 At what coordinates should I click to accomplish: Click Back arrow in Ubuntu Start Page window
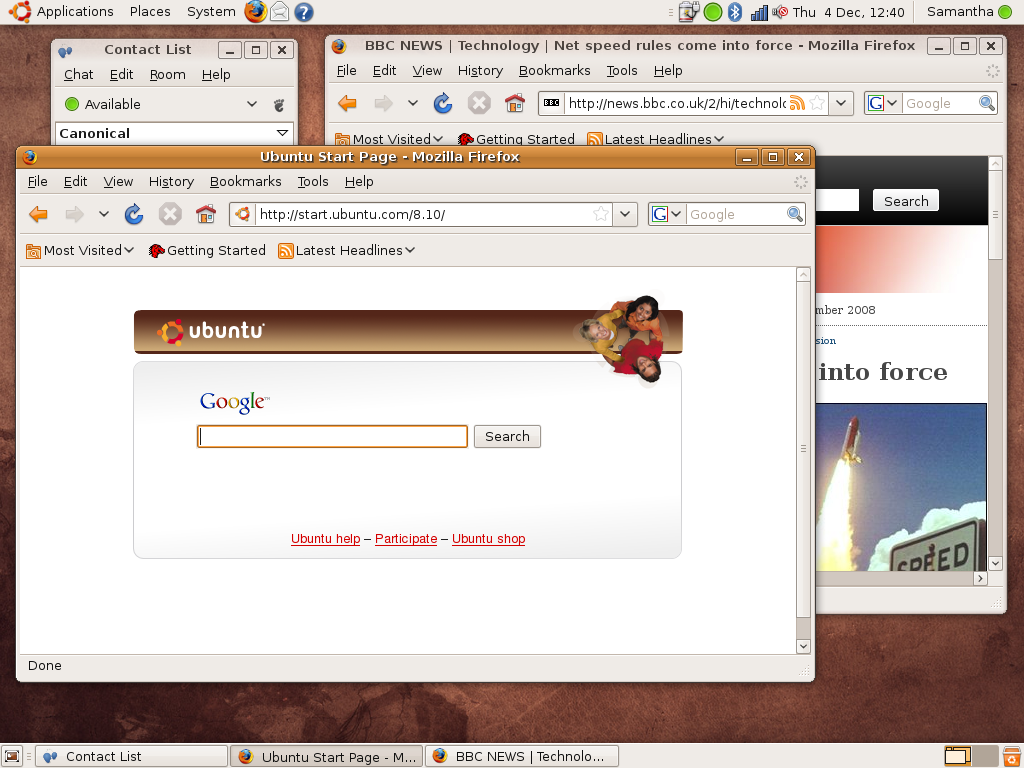[x=38, y=214]
